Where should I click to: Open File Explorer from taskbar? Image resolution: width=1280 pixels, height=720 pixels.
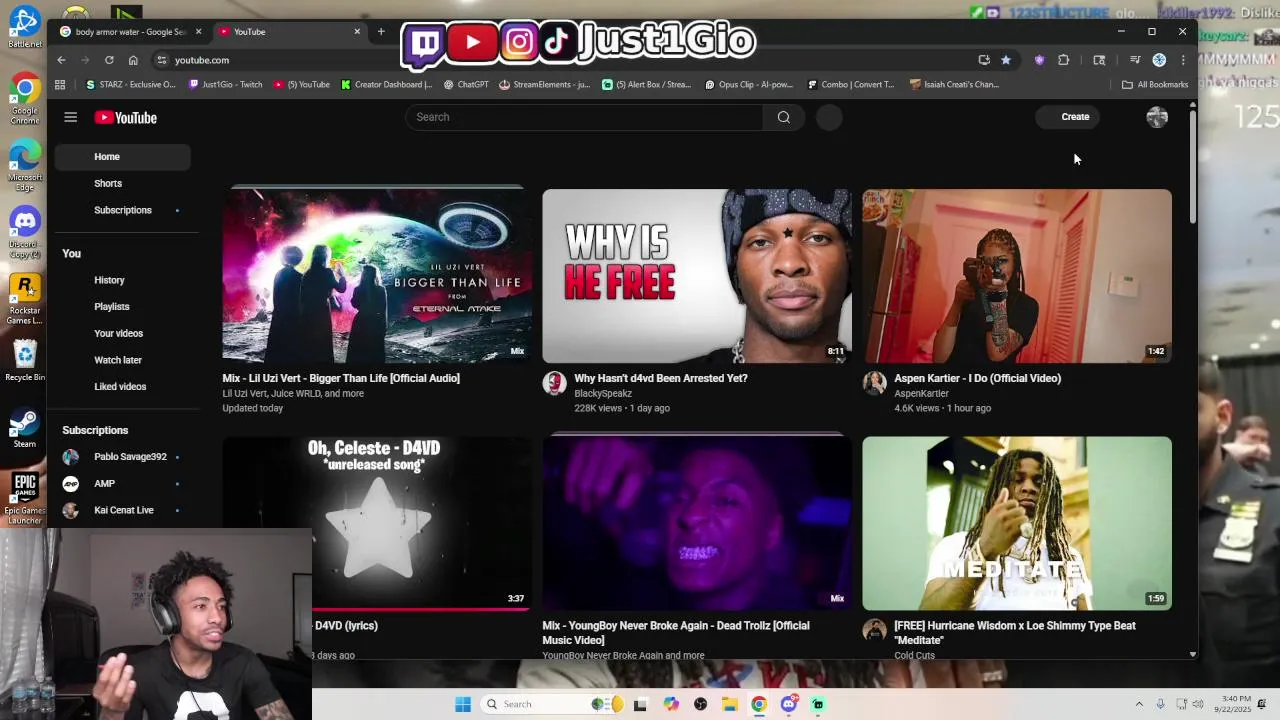(730, 704)
